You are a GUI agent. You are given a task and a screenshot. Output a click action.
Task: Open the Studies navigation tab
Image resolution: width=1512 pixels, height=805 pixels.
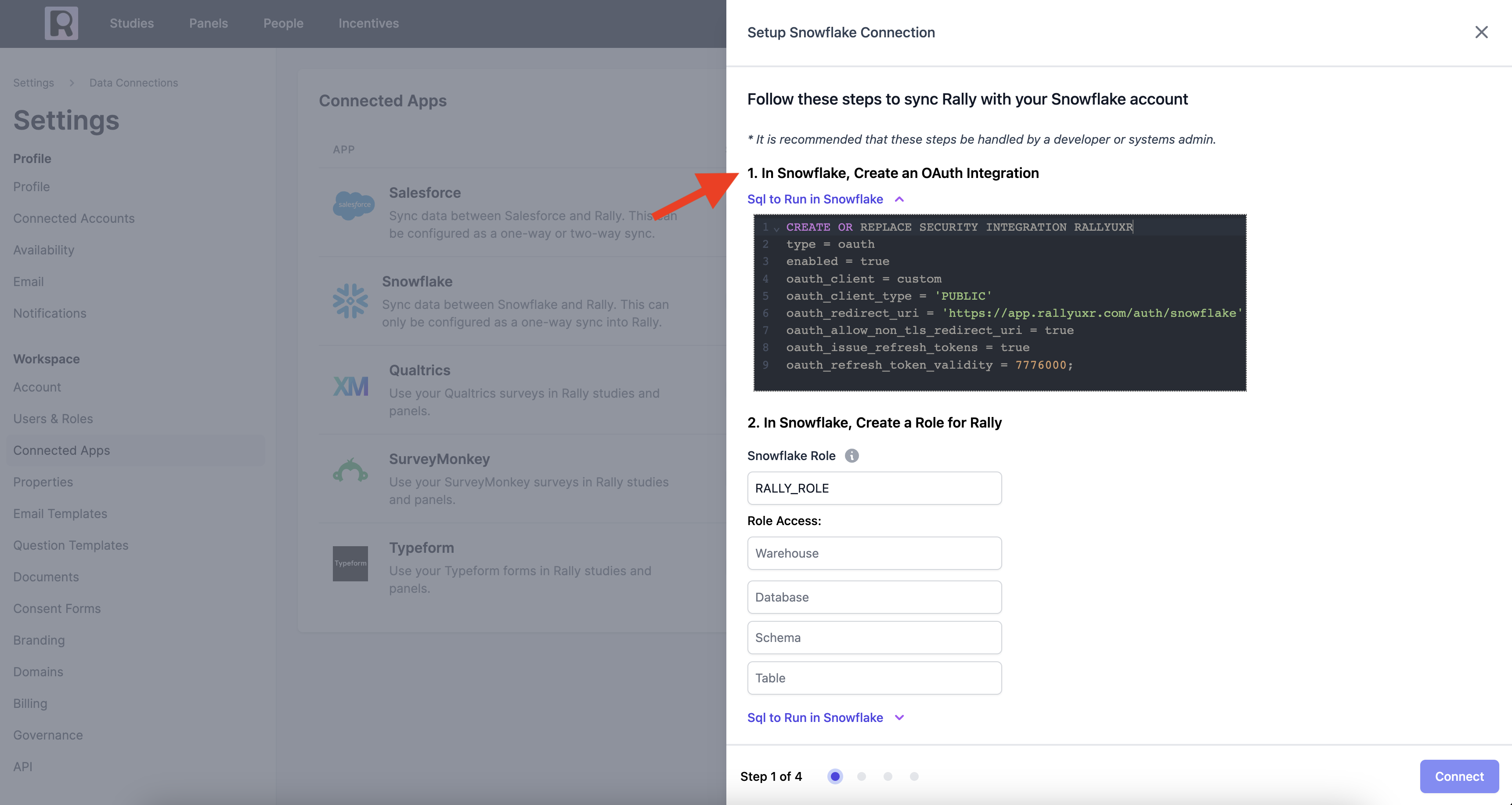coord(131,23)
